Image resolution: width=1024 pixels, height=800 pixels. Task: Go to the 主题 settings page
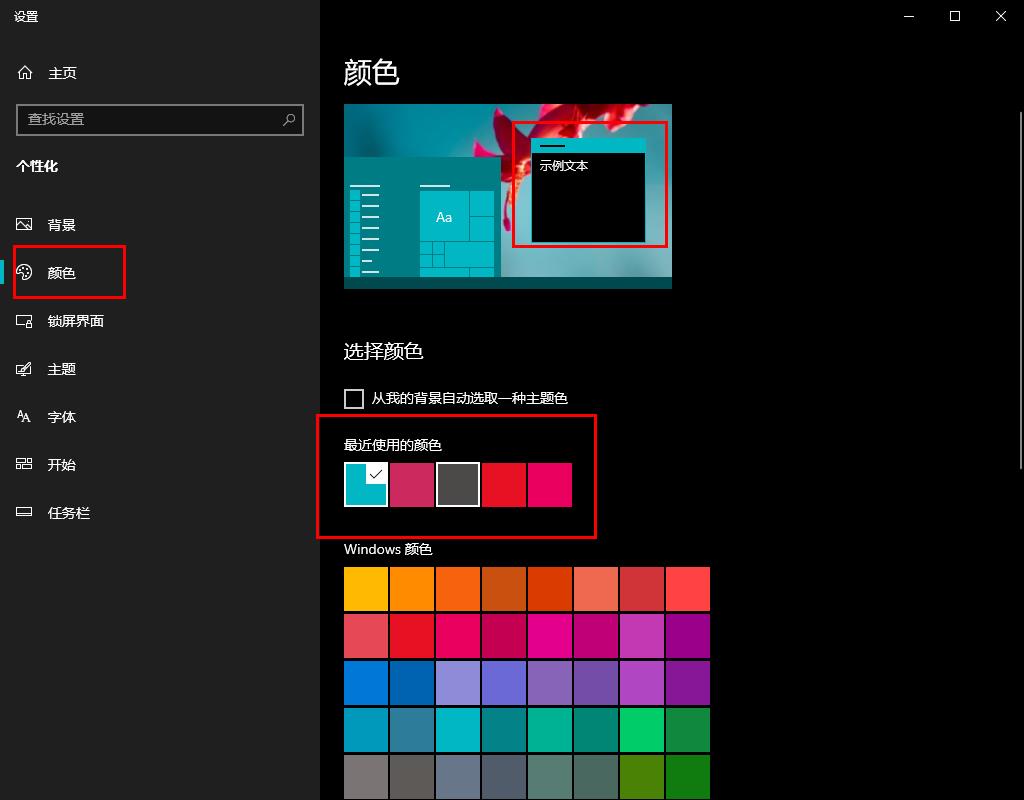point(61,369)
